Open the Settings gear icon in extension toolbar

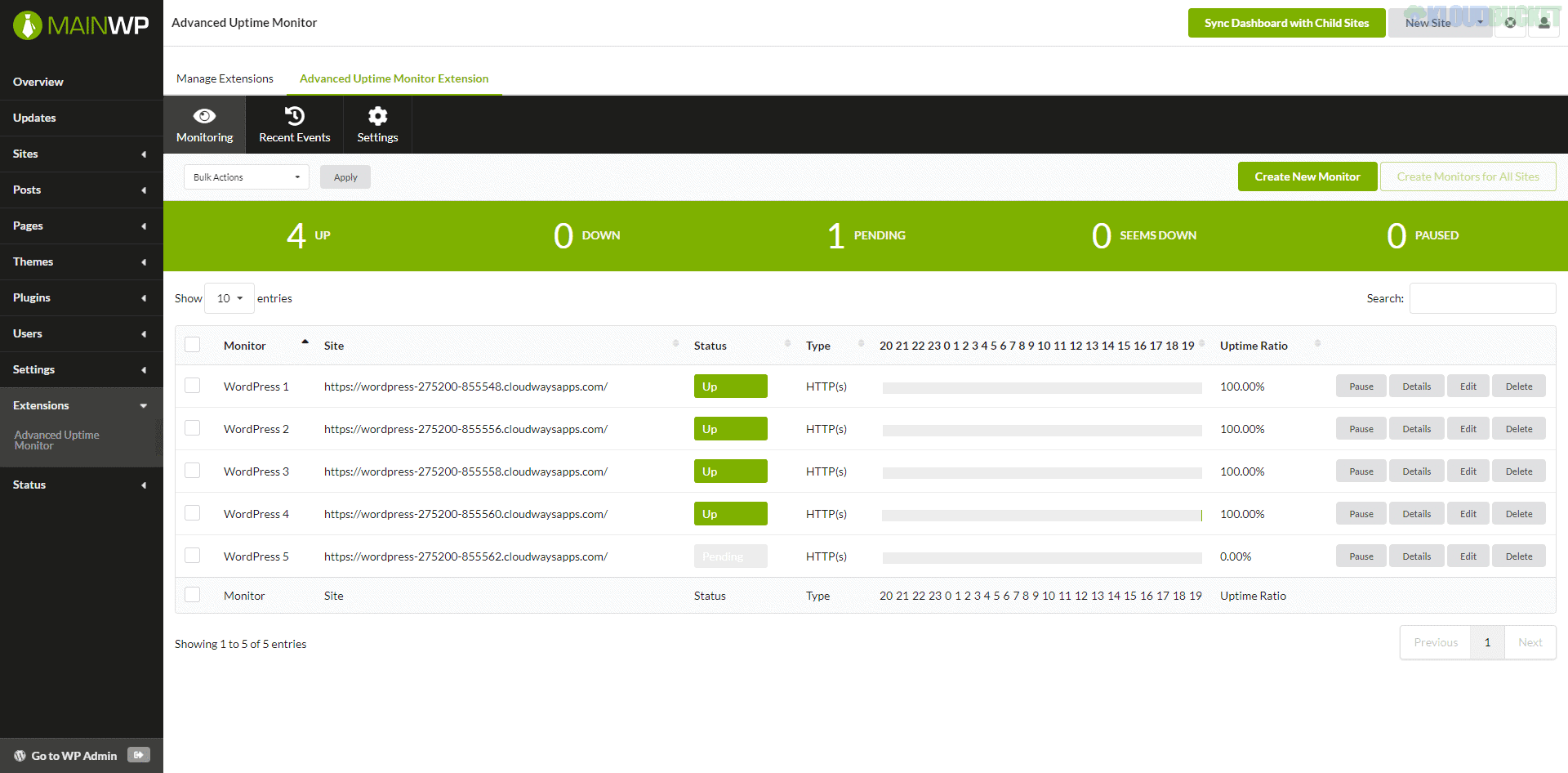tap(376, 123)
